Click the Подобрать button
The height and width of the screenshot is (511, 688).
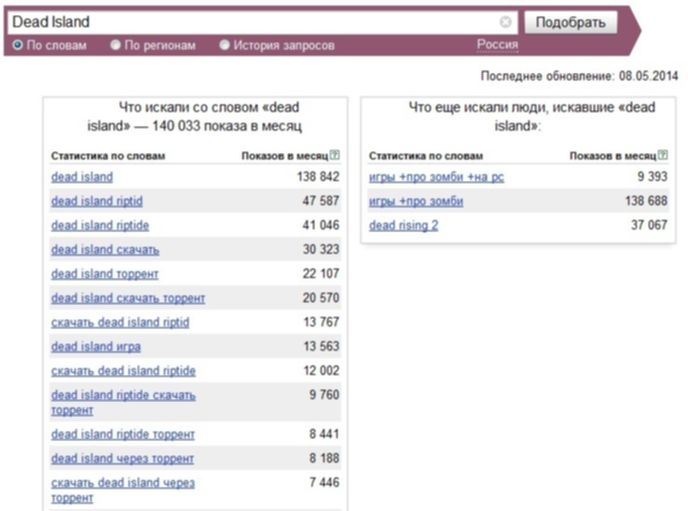click(570, 22)
